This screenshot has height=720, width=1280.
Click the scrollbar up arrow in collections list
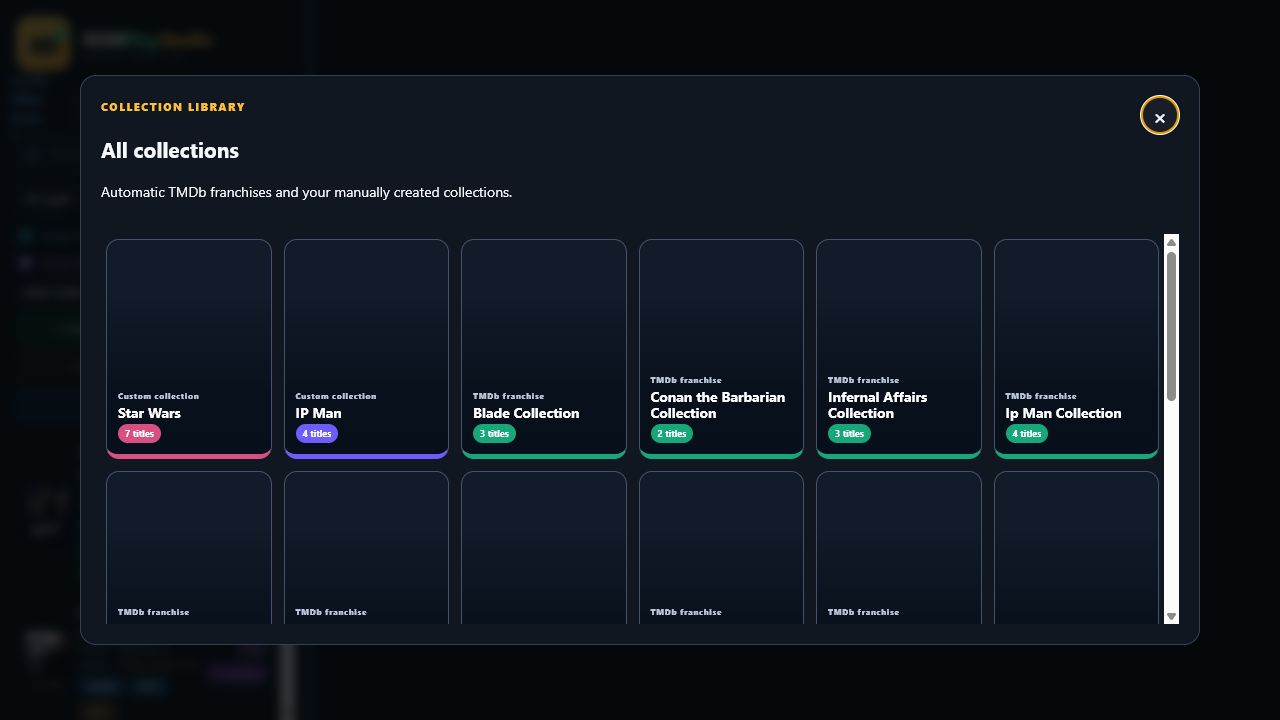tap(1171, 242)
